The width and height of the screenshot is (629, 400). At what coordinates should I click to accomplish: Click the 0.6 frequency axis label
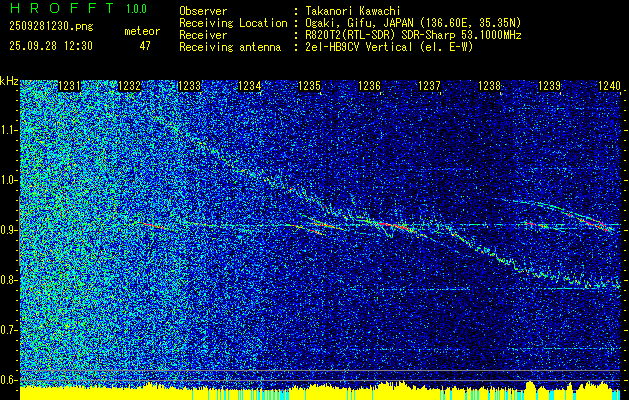coord(8,380)
